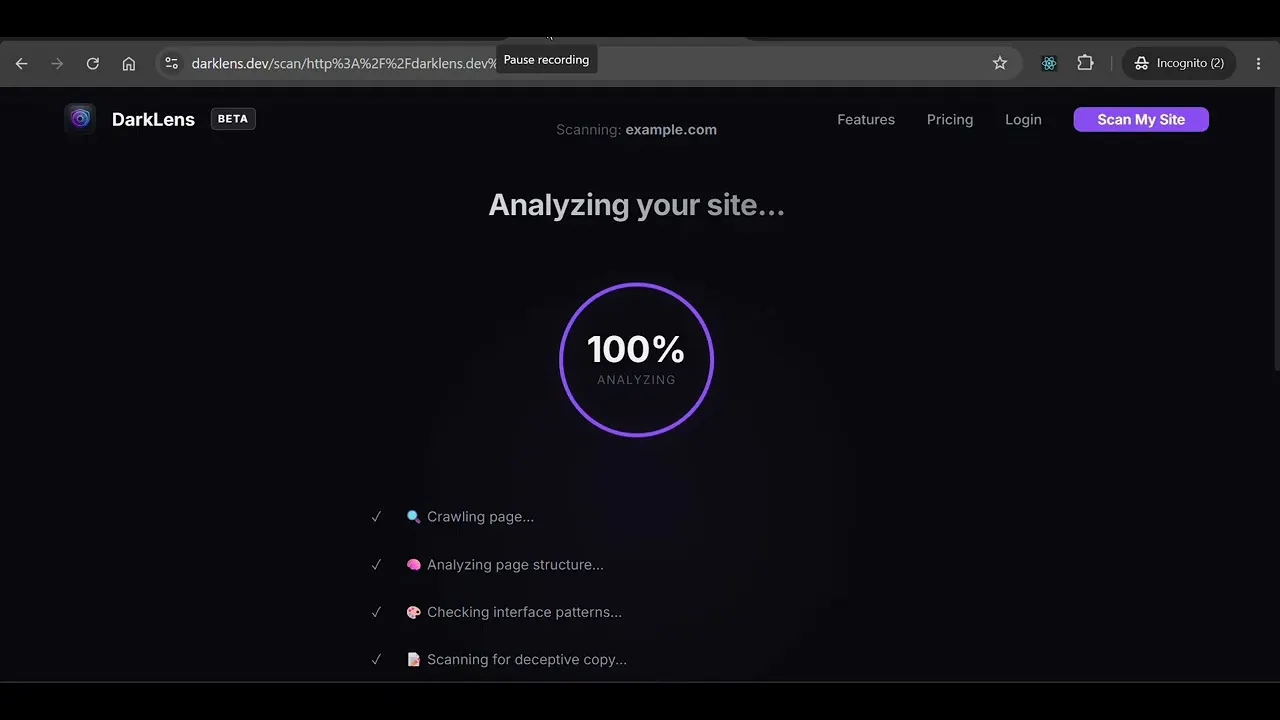The image size is (1280, 720).
Task: Click the 'Checking interface patterns...' step text
Action: [524, 612]
